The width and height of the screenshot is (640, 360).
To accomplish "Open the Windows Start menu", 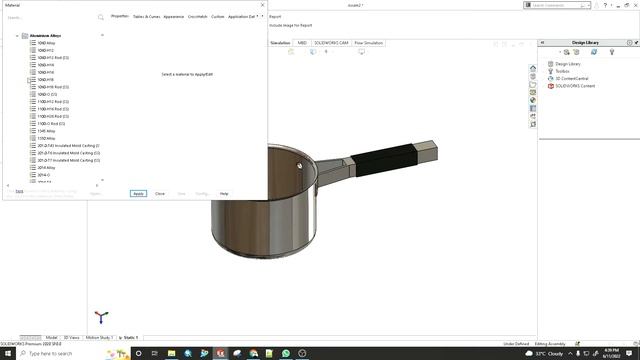I will point(8,353).
